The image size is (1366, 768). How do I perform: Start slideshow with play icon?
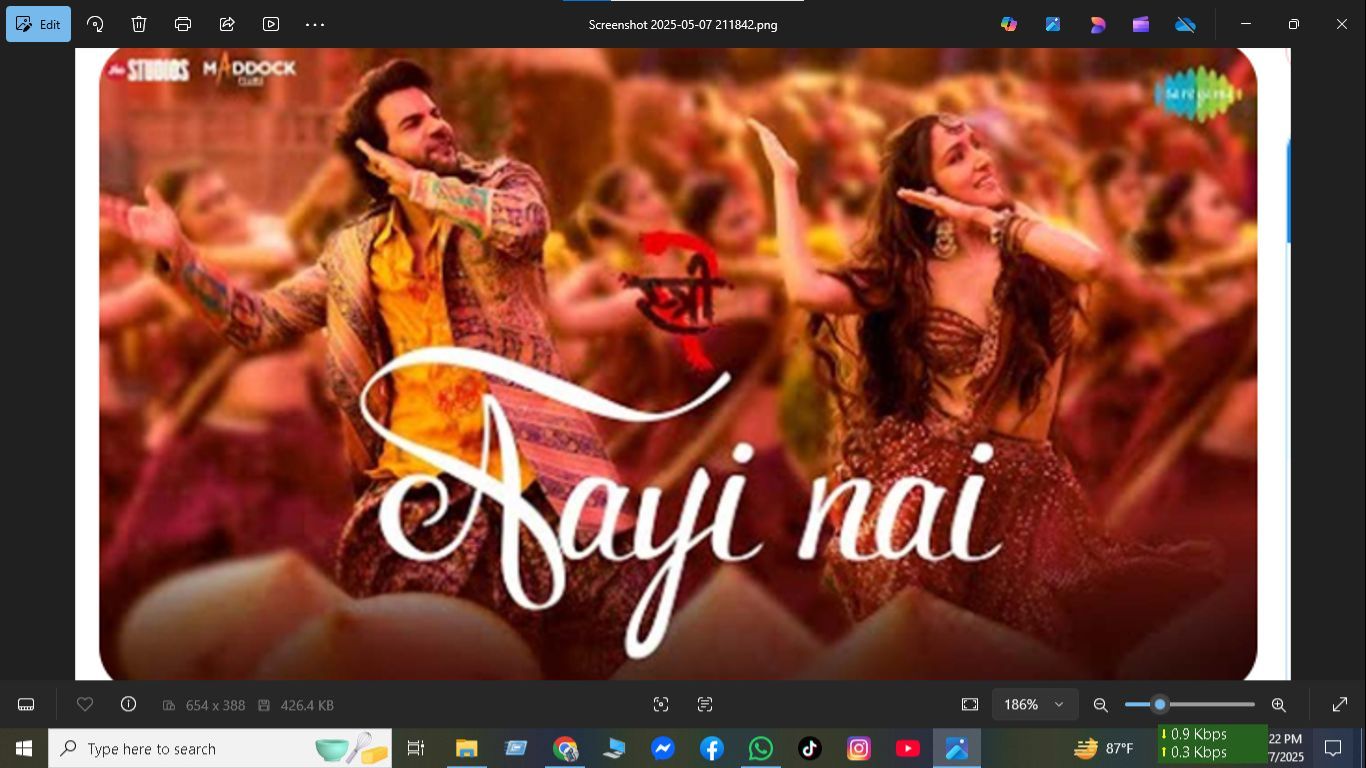click(x=271, y=24)
